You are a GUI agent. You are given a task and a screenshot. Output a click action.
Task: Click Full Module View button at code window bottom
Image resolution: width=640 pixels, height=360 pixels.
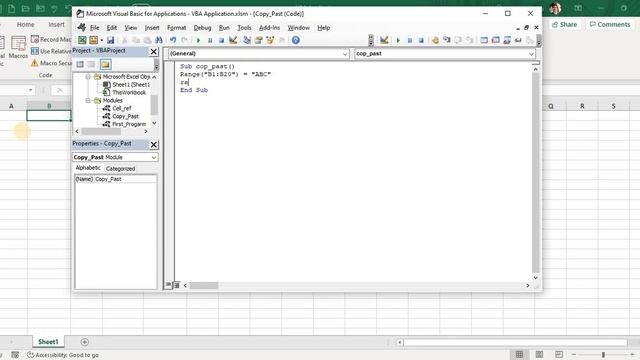[x=176, y=285]
